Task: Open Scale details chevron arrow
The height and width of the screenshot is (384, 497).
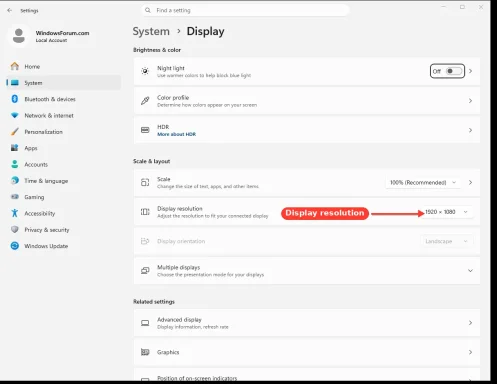Action: [470, 182]
